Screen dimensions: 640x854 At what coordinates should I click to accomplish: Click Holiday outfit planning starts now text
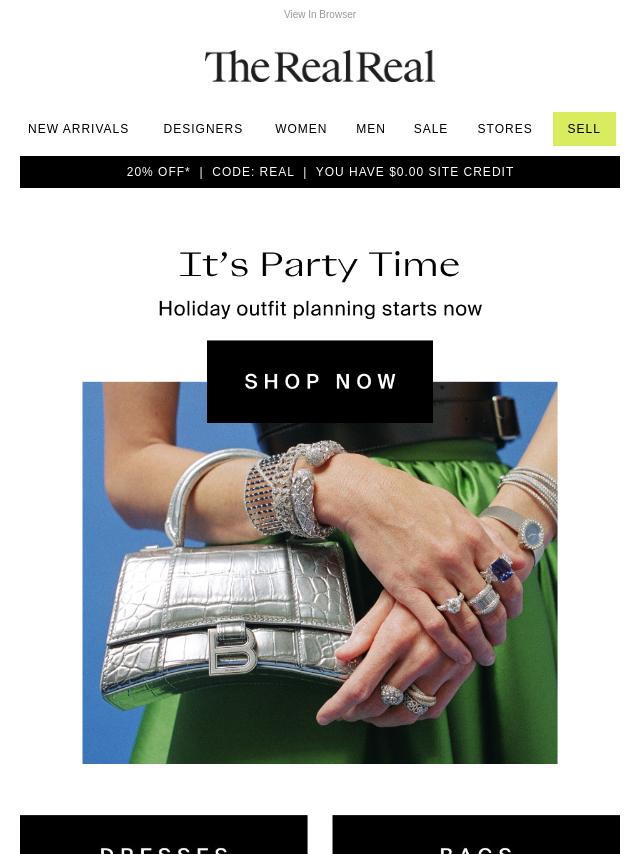[320, 309]
